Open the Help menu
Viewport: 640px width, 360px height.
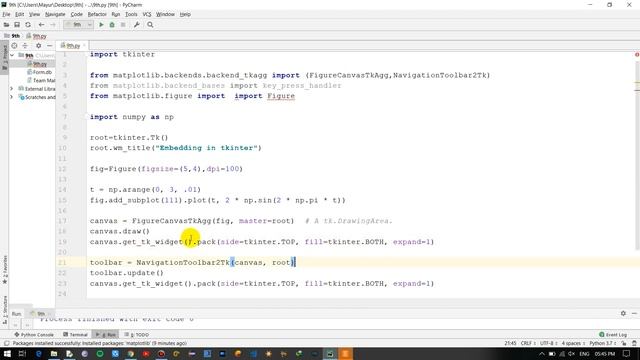coord(185,14)
